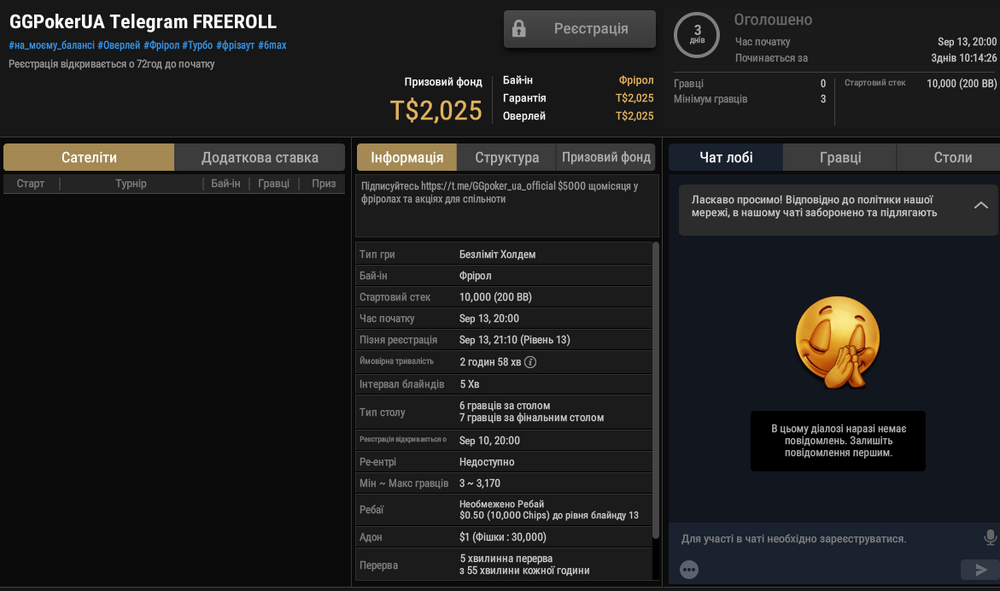The height and width of the screenshot is (591, 1000).
Task: Sort satellites by Гравці column header
Action: 274,184
